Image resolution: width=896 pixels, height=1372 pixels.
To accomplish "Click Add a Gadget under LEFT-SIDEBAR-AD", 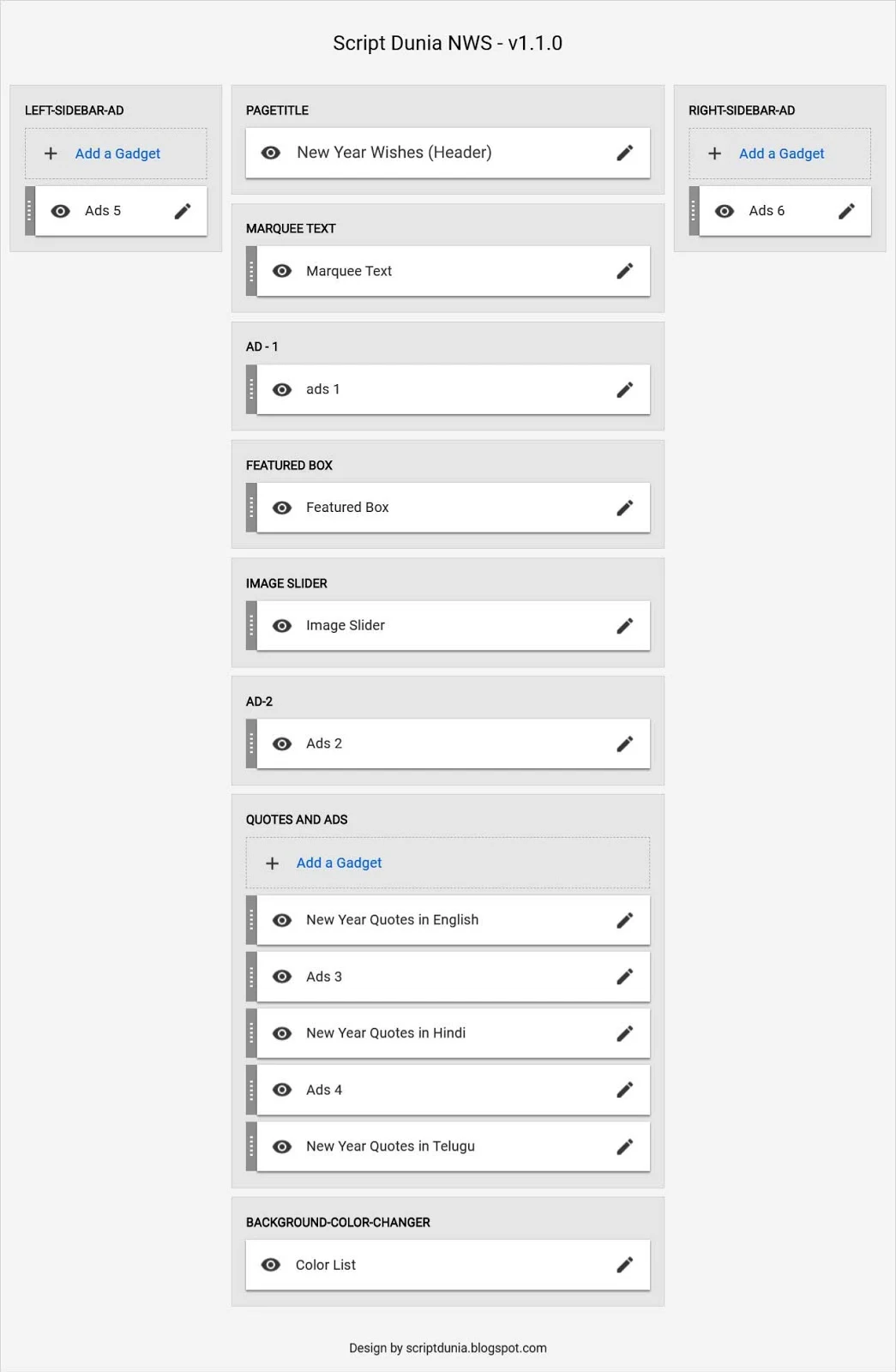I will 117,153.
